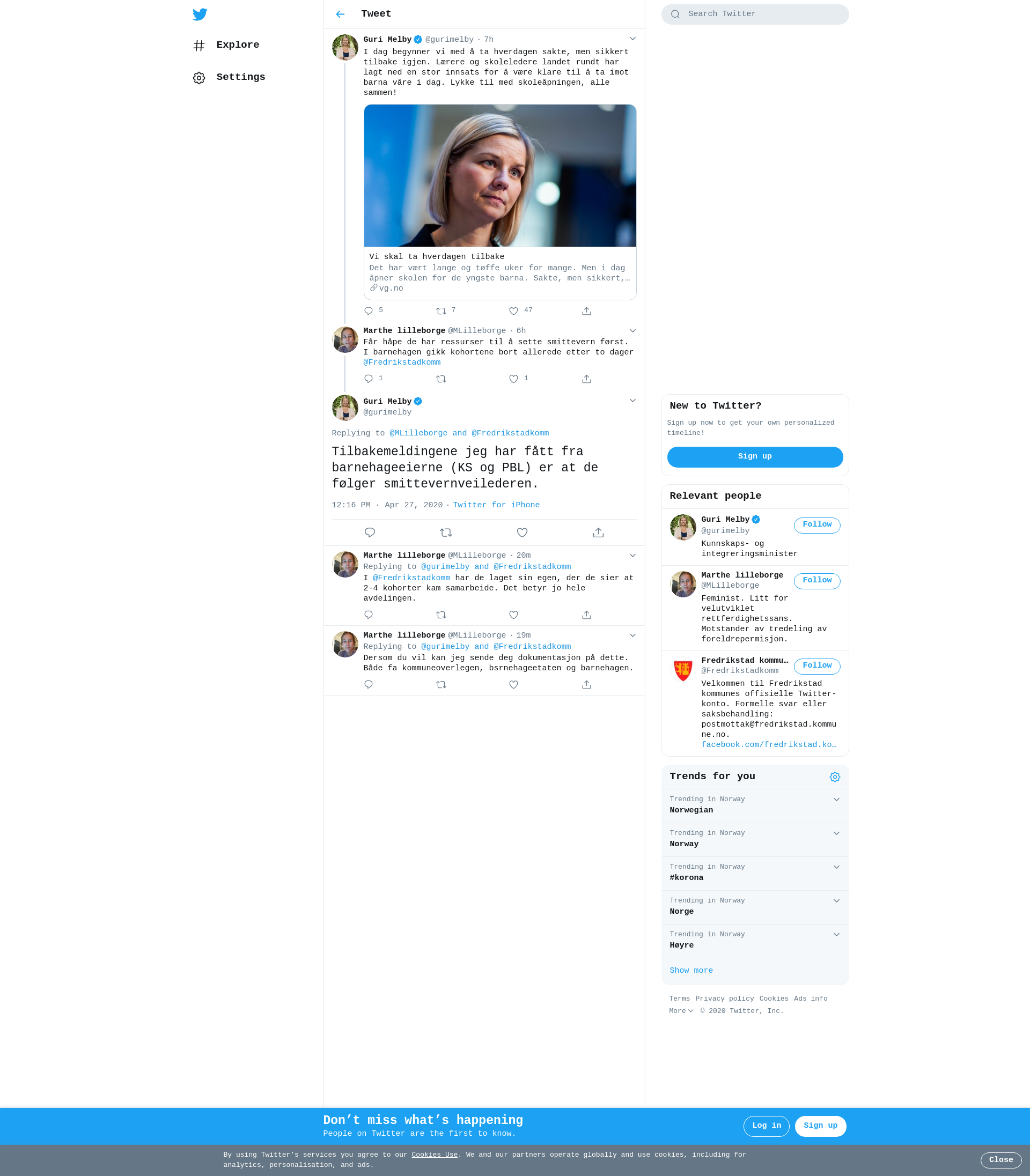Click the Search Twitter field

pyautogui.click(x=755, y=14)
